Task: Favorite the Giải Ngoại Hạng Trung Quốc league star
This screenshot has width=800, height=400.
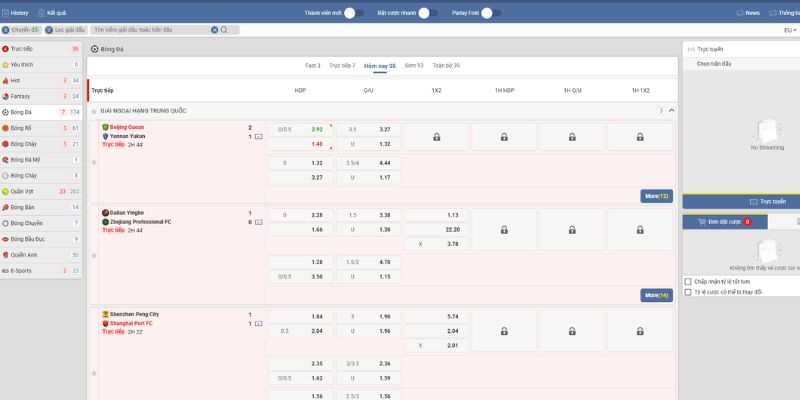Action: click(94, 110)
